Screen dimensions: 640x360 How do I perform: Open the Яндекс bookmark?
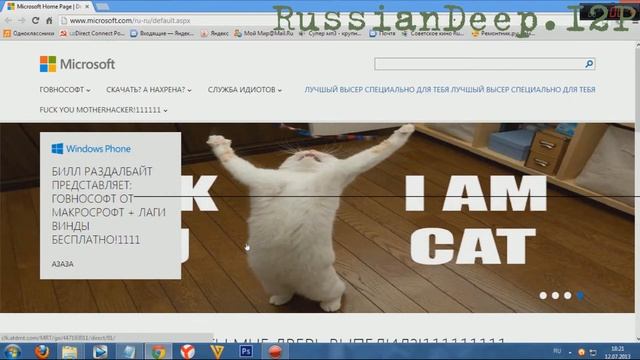click(215, 33)
